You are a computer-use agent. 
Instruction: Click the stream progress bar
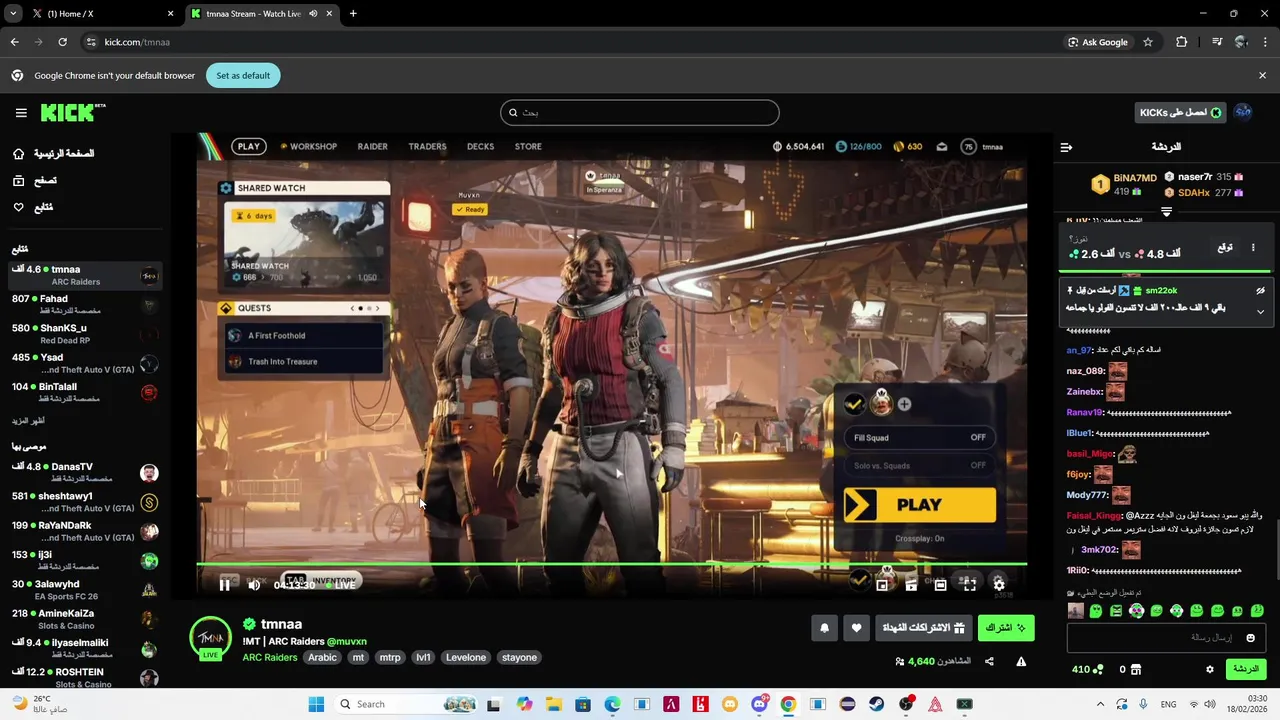611,565
